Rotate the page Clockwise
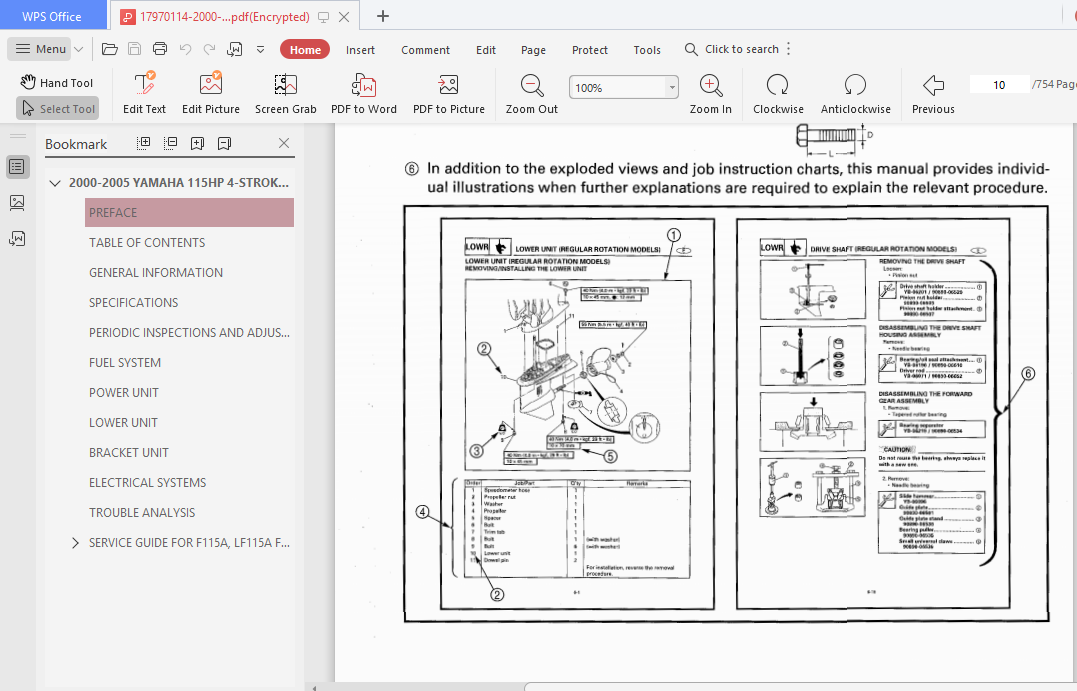Screen dimensions: 1077x691 pyautogui.click(x=778, y=93)
